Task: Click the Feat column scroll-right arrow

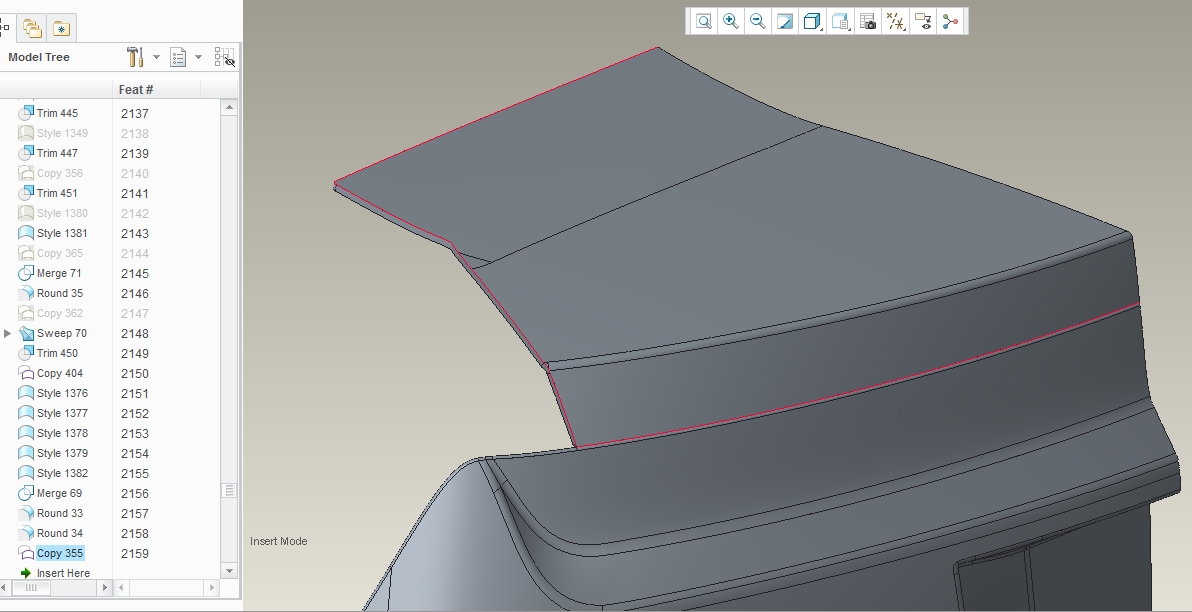Action: tap(212, 587)
